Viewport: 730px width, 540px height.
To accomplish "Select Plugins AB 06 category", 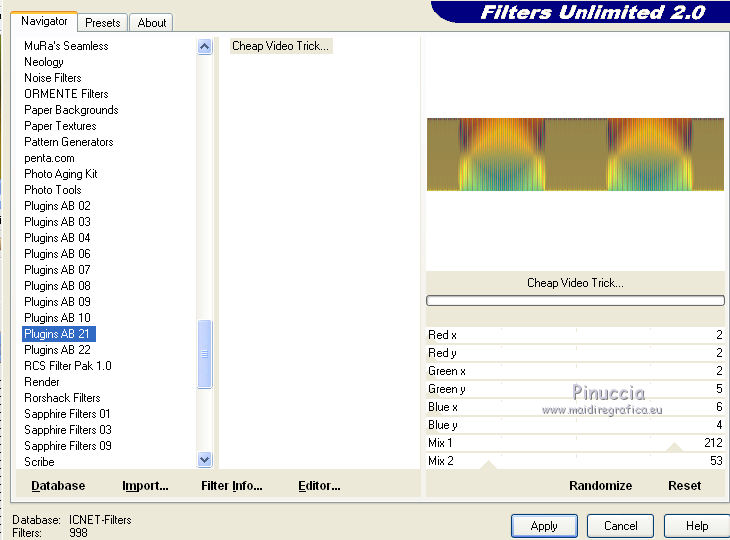I will pos(57,254).
